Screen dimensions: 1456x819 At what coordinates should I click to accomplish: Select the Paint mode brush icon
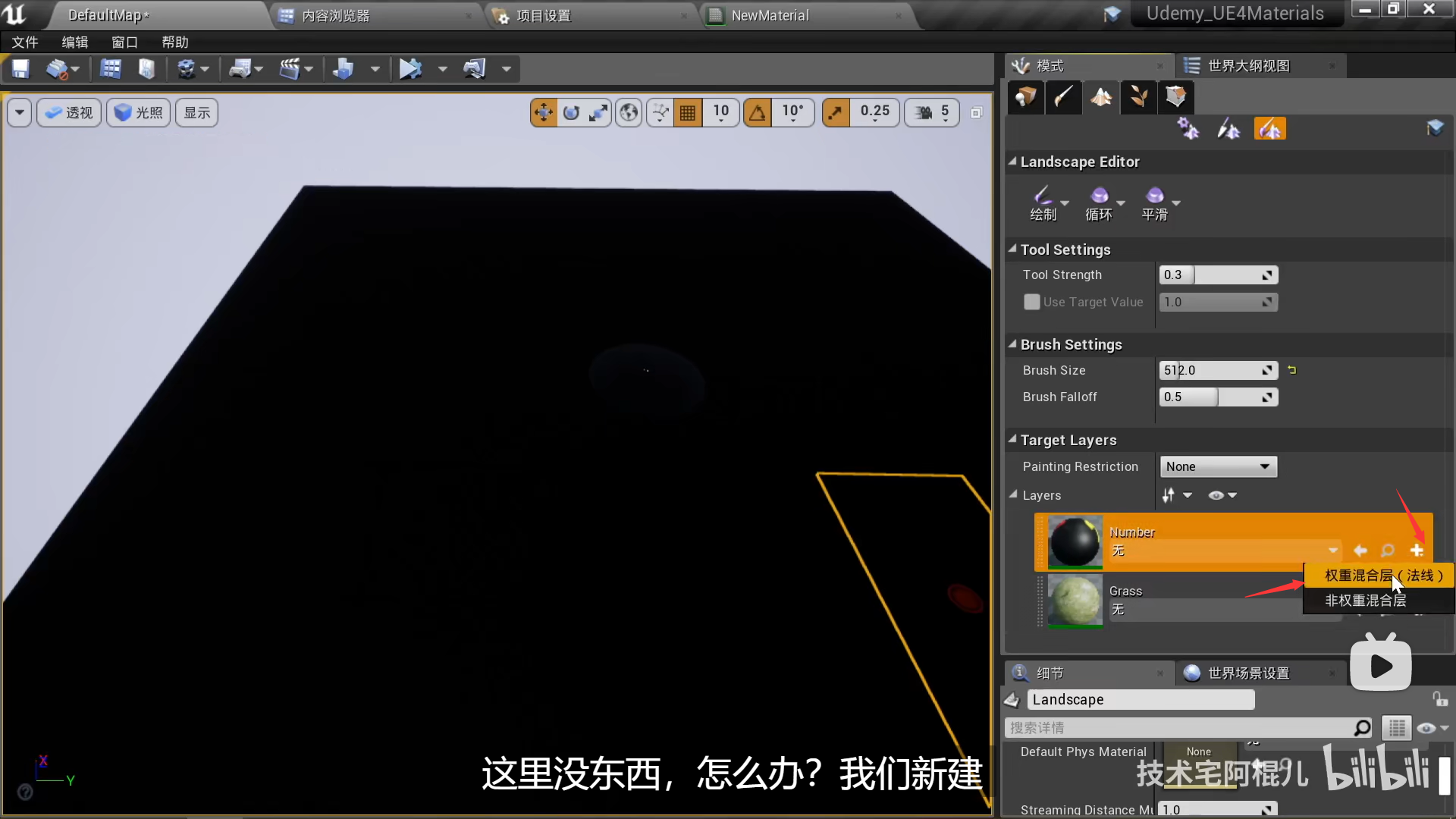(1063, 97)
